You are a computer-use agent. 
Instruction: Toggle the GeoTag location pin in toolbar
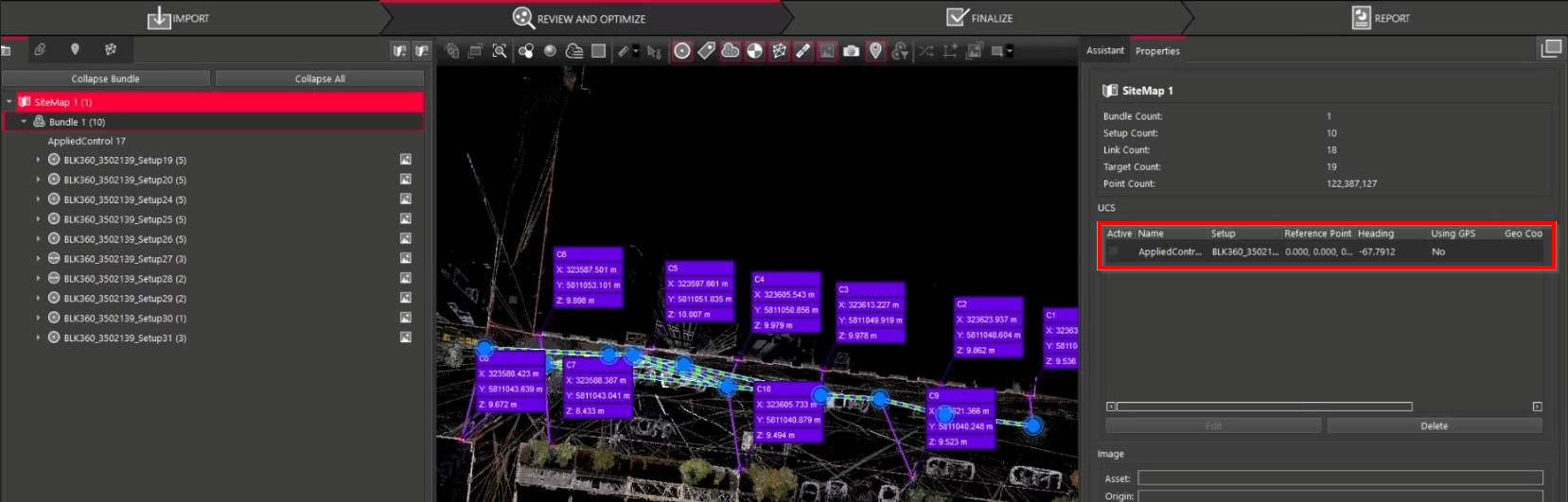click(875, 51)
